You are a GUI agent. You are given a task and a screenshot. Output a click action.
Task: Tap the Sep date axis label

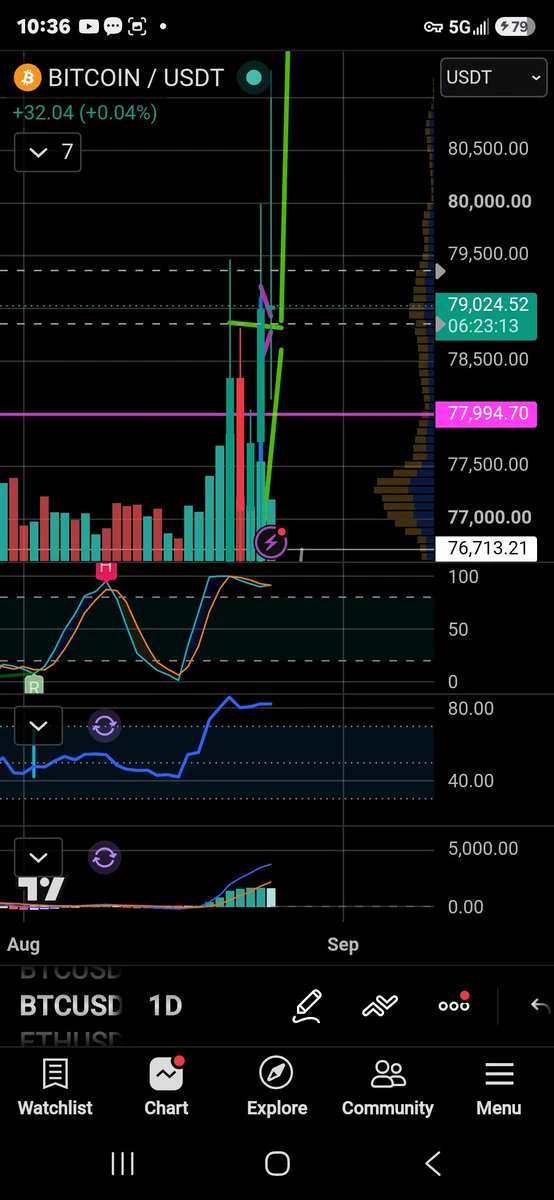coord(343,944)
